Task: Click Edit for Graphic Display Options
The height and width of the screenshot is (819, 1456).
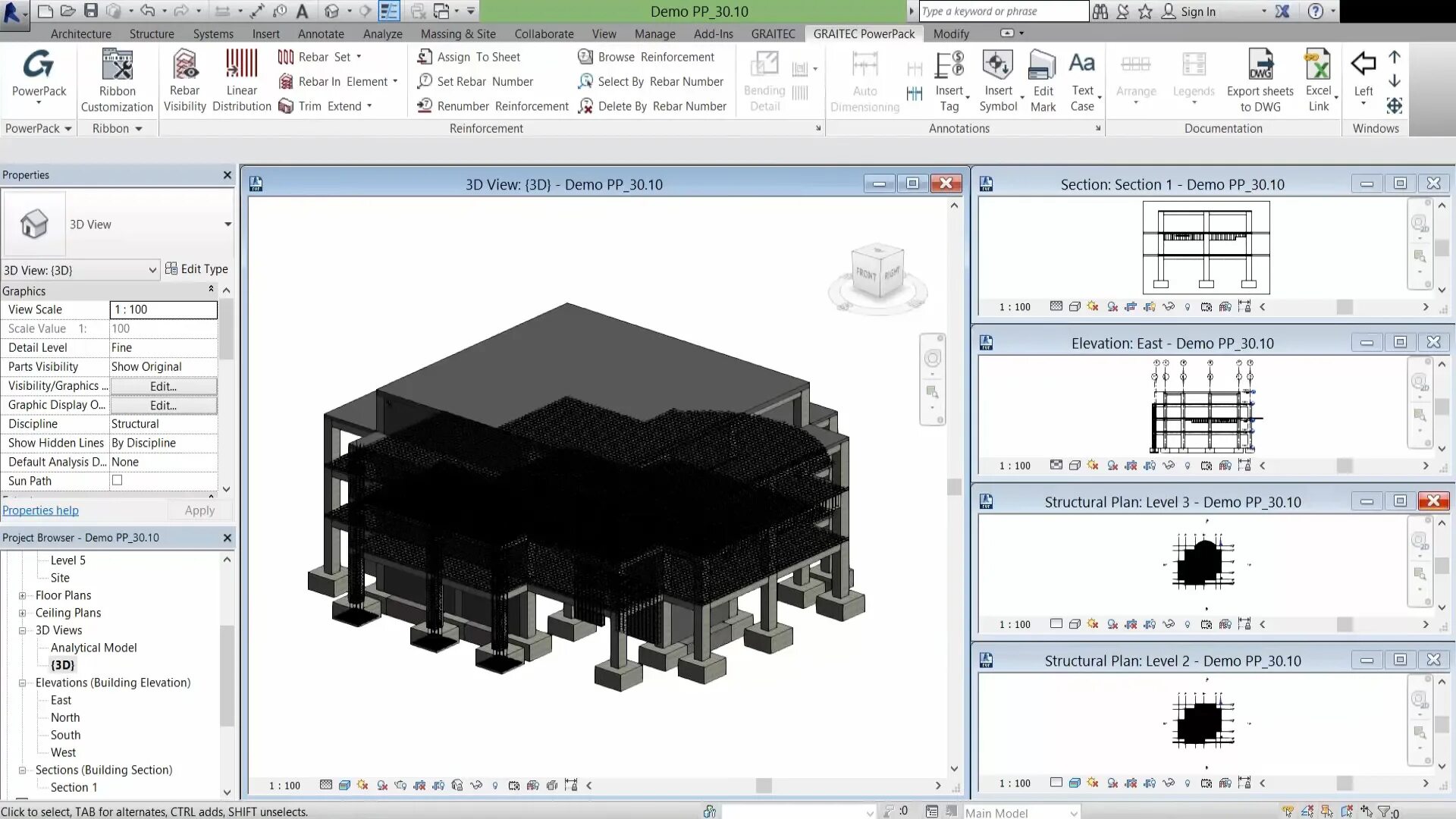Action: coord(163,405)
